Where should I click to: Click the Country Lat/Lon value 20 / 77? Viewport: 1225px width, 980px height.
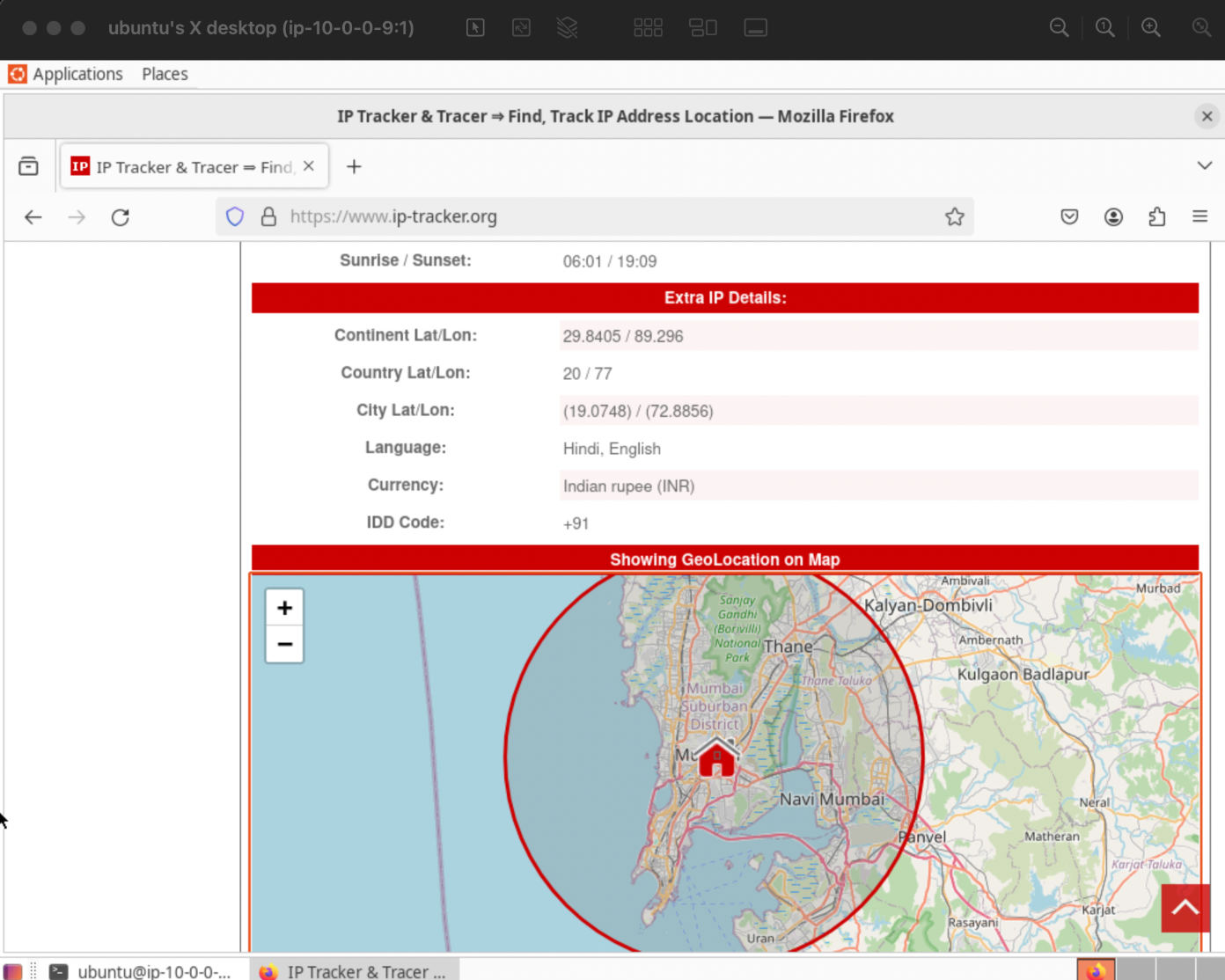point(587,374)
